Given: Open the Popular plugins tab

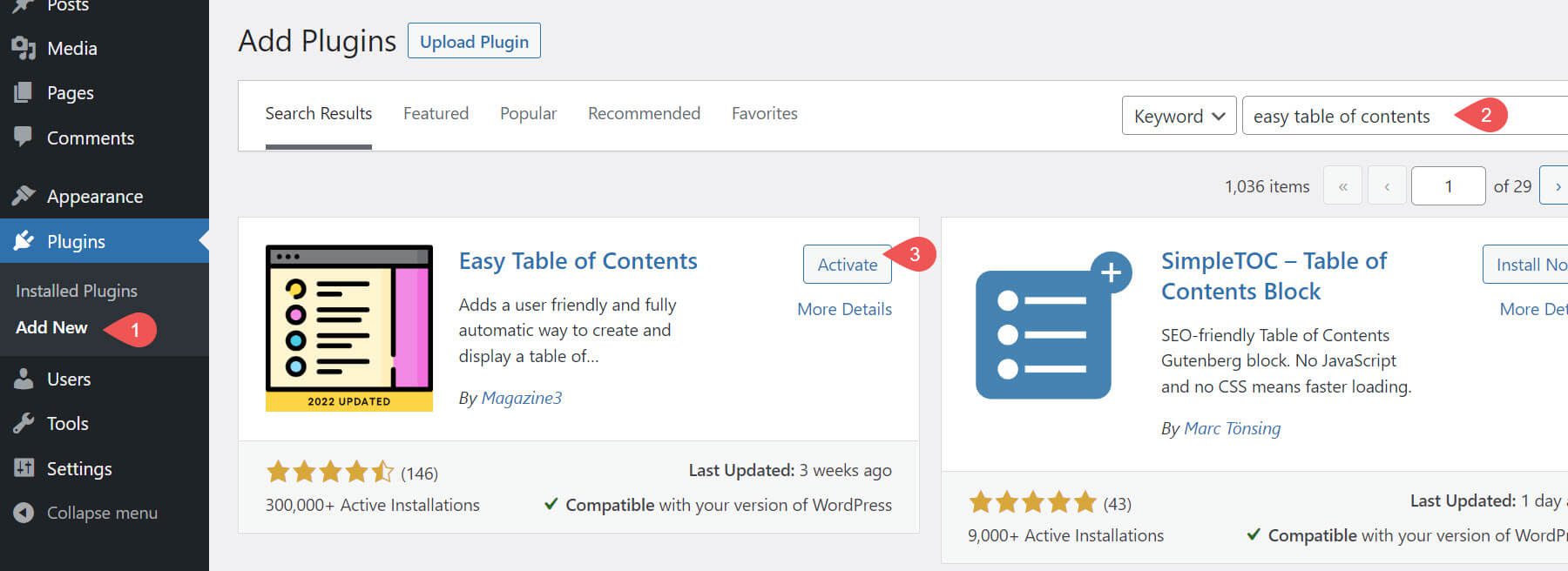Looking at the screenshot, I should (528, 114).
